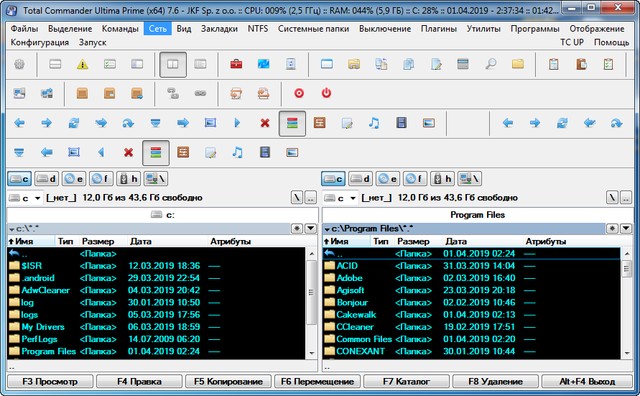Click the F7 Каталог button
The image size is (640, 396).
click(x=407, y=381)
